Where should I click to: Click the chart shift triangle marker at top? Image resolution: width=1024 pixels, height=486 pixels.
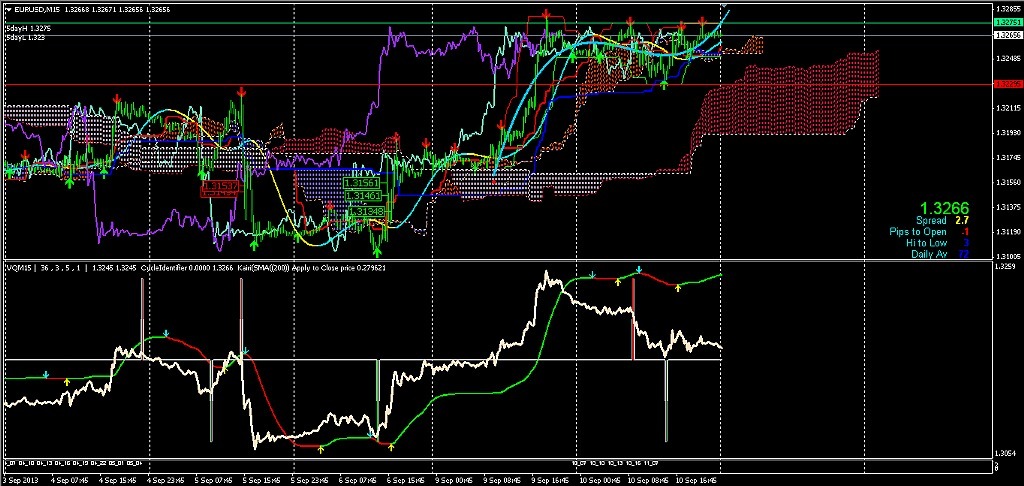pyautogui.click(x=724, y=5)
